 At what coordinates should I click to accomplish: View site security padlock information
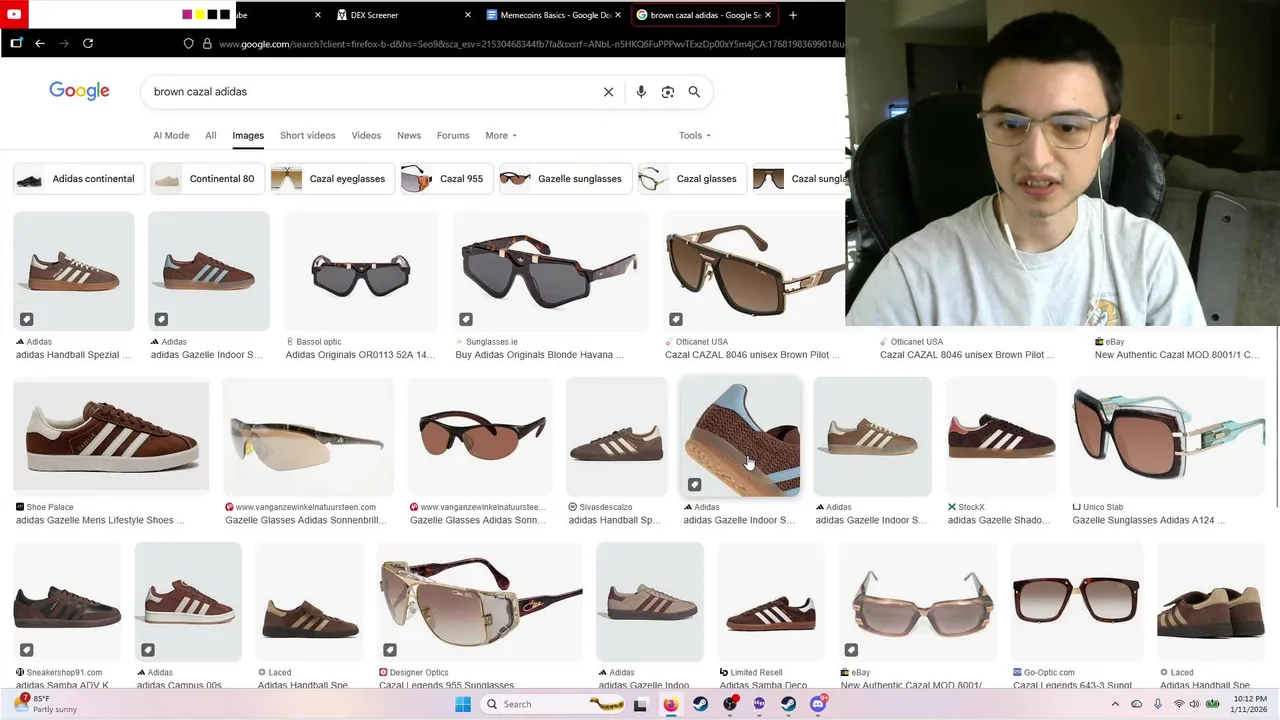coord(207,44)
